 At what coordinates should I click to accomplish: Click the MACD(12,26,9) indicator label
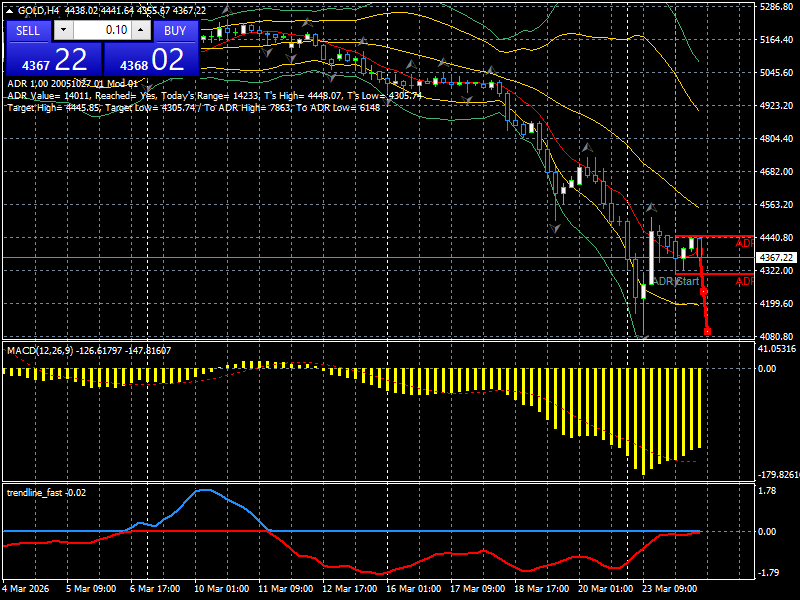[x=89, y=351]
